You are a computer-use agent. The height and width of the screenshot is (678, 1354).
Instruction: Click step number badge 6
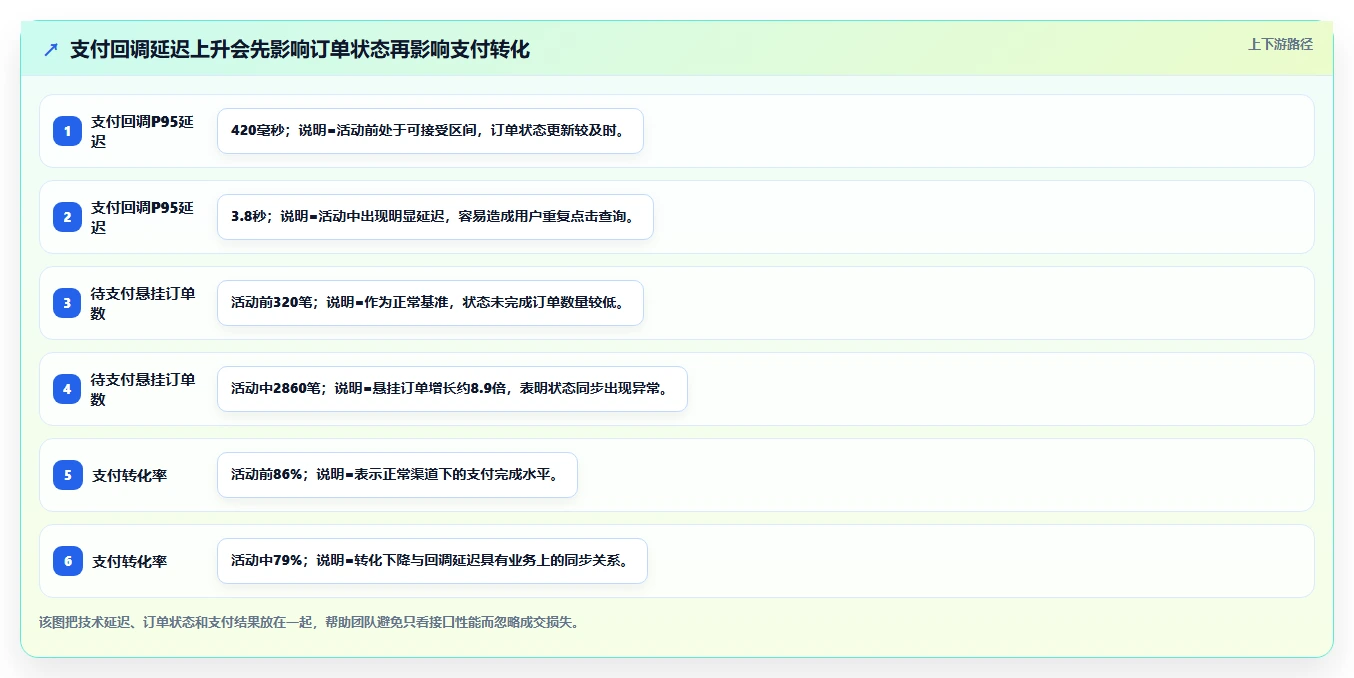(67, 561)
